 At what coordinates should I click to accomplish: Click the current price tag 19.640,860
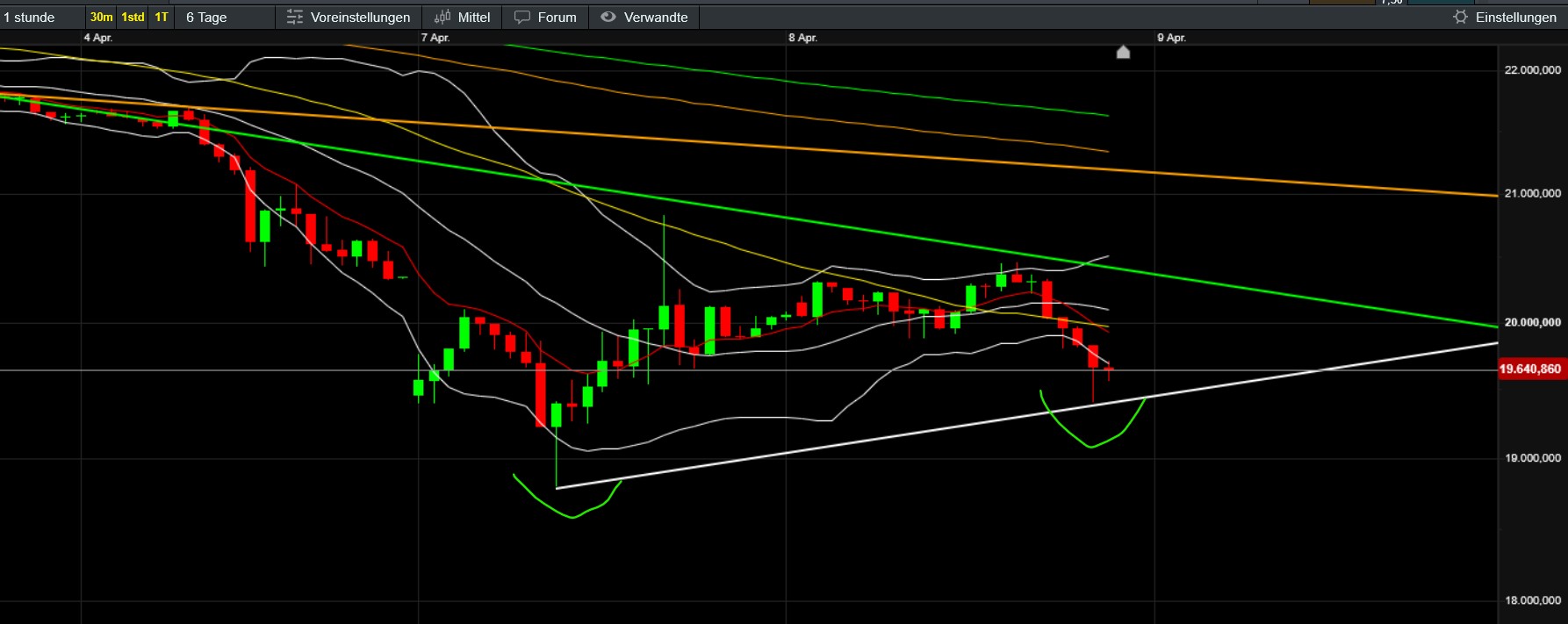(1530, 369)
